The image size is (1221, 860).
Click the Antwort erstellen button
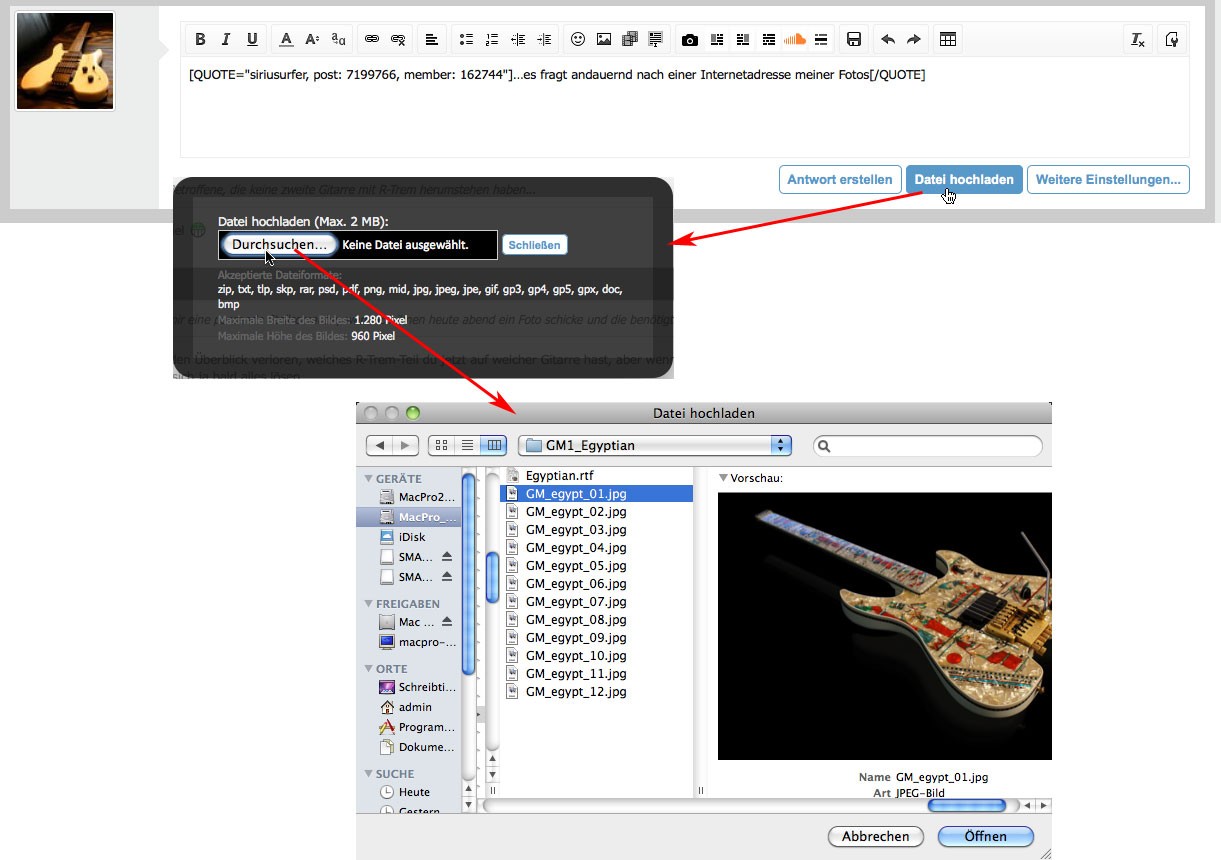[840, 180]
